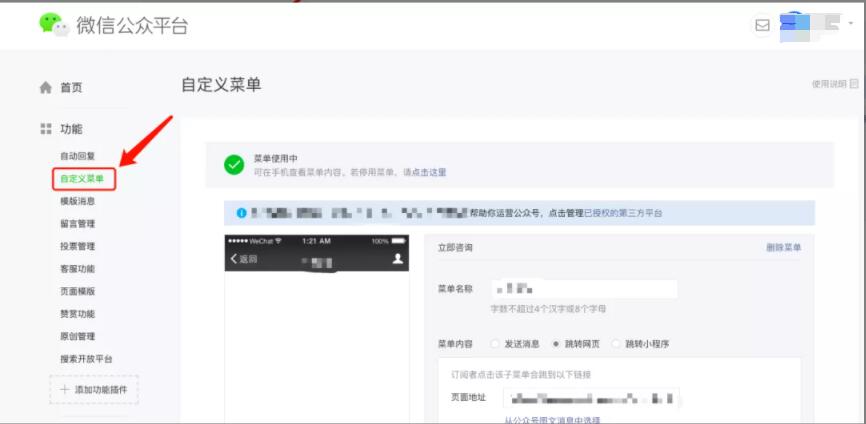
Task: Open the mail notification icon
Action: [763, 26]
